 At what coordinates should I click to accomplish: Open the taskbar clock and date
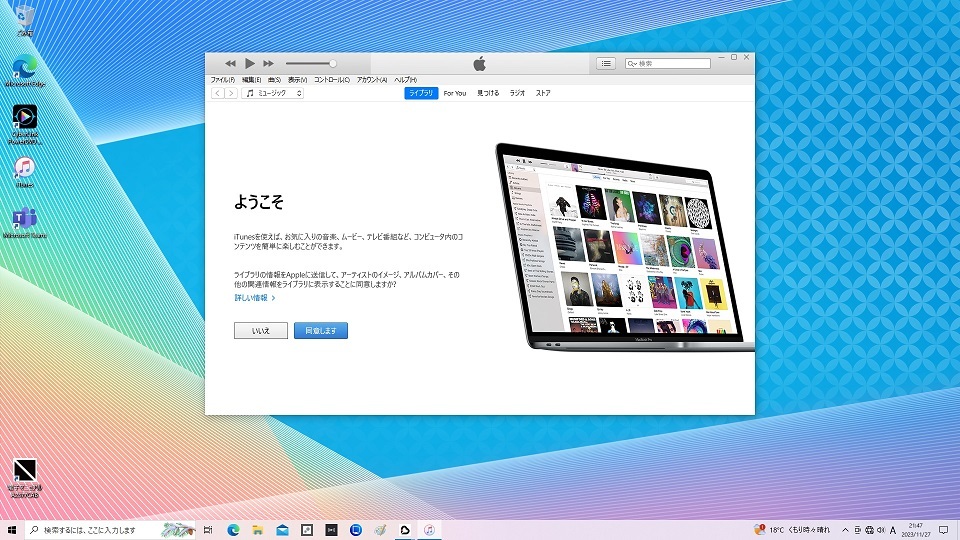click(x=916, y=530)
